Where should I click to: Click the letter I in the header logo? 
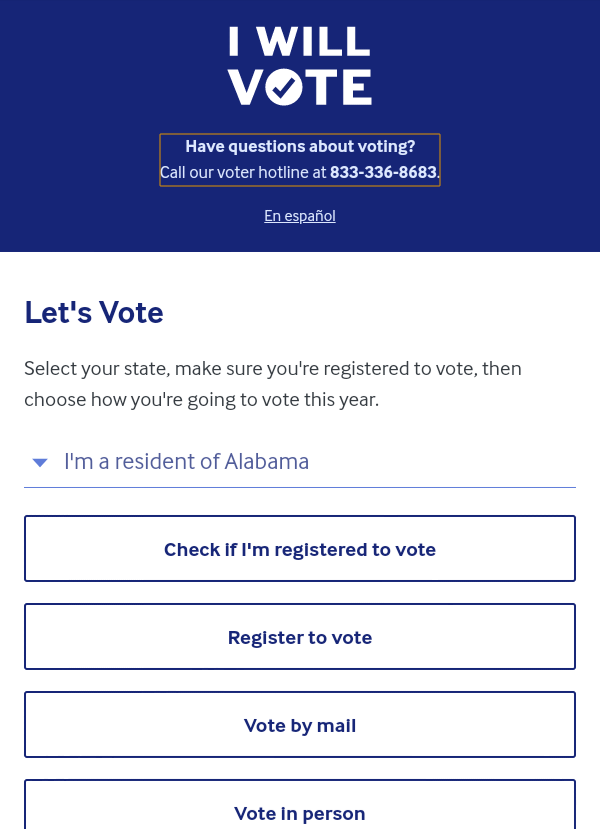click(x=234, y=41)
